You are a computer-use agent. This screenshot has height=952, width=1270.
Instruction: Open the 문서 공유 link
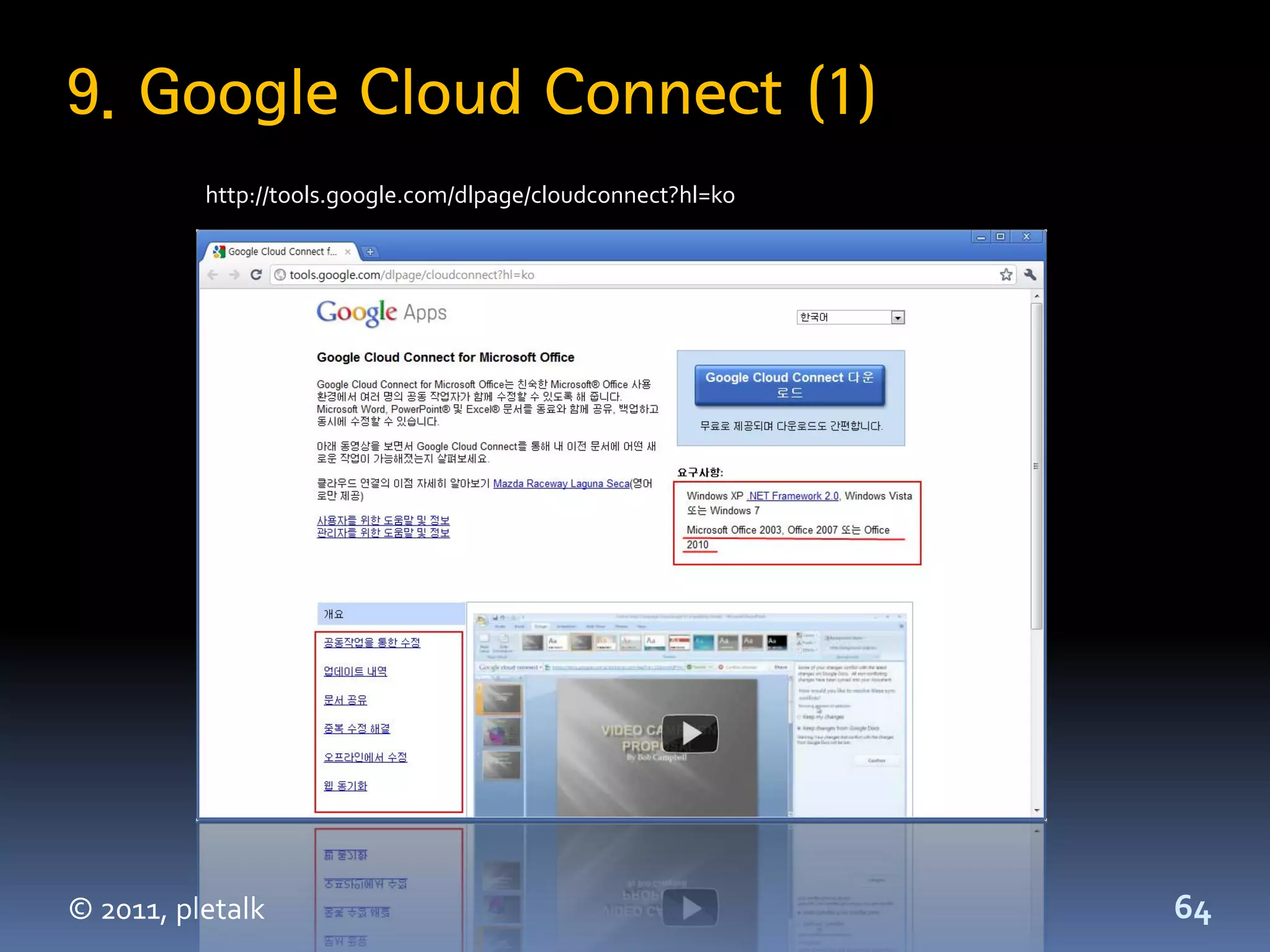pos(345,700)
